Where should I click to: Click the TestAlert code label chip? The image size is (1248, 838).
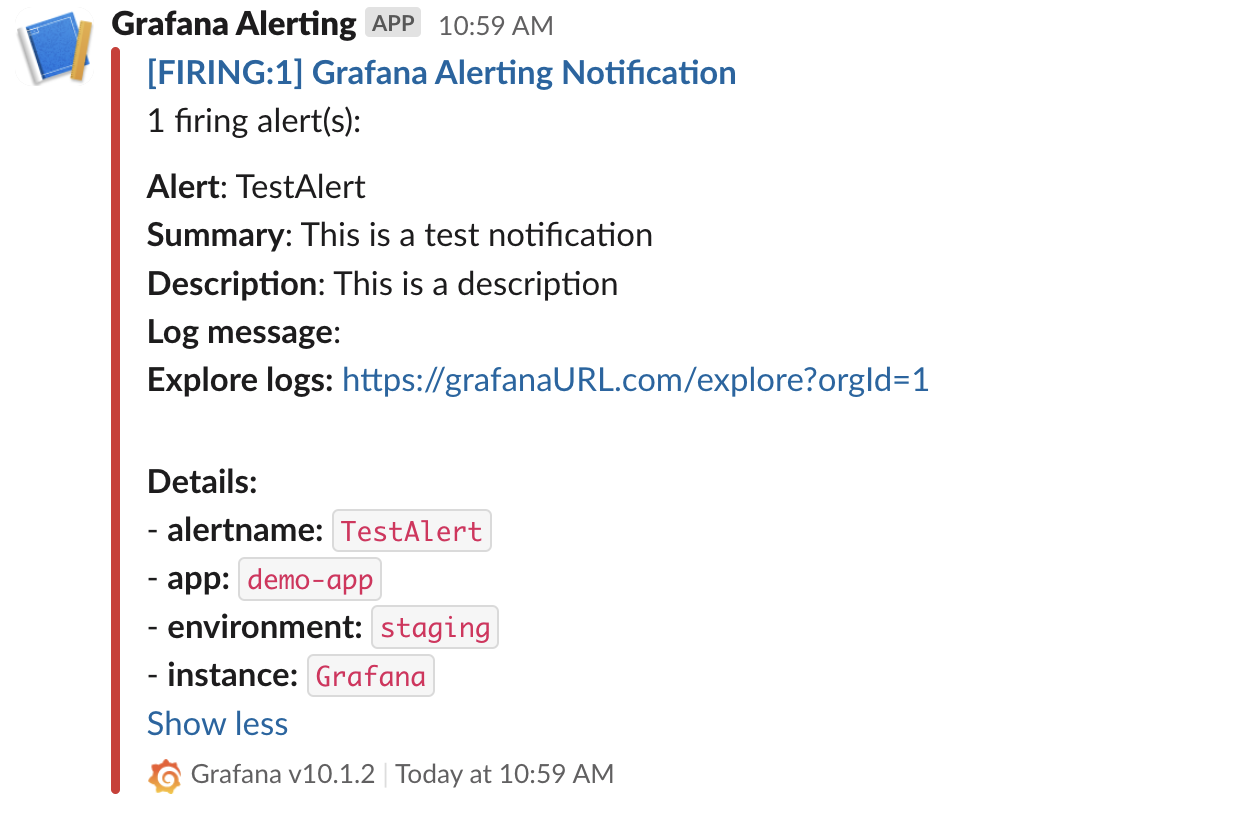411,531
